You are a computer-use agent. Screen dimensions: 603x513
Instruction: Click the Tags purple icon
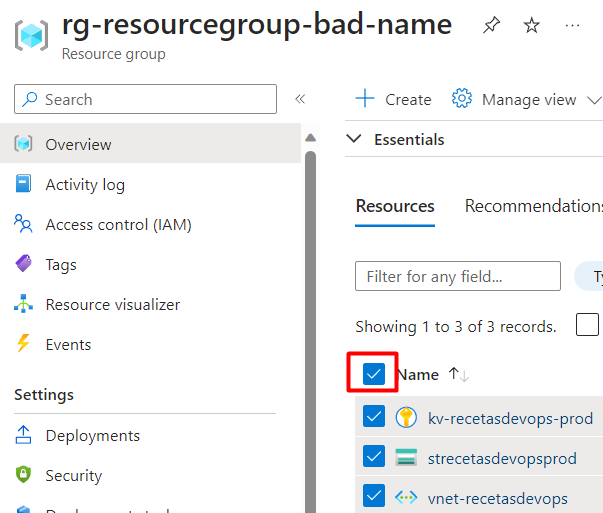tap(23, 264)
